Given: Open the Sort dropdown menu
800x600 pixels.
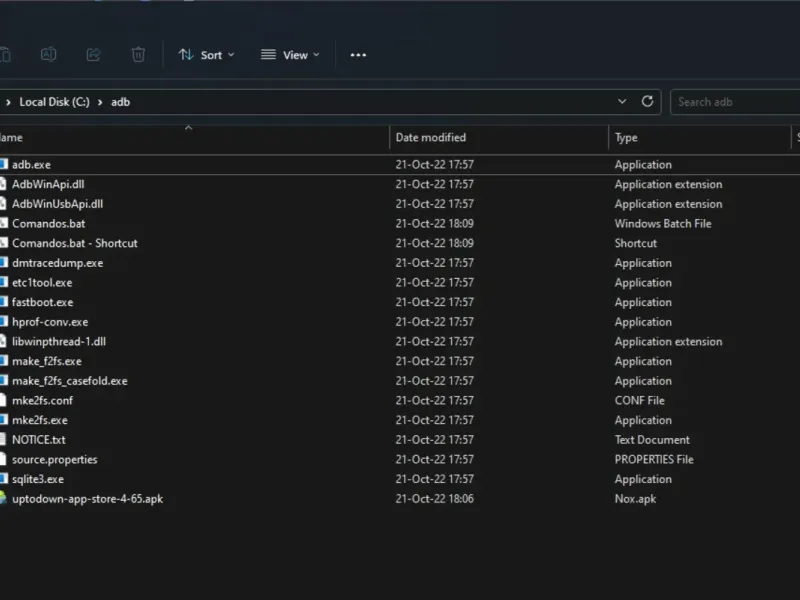Looking at the screenshot, I should tap(207, 55).
